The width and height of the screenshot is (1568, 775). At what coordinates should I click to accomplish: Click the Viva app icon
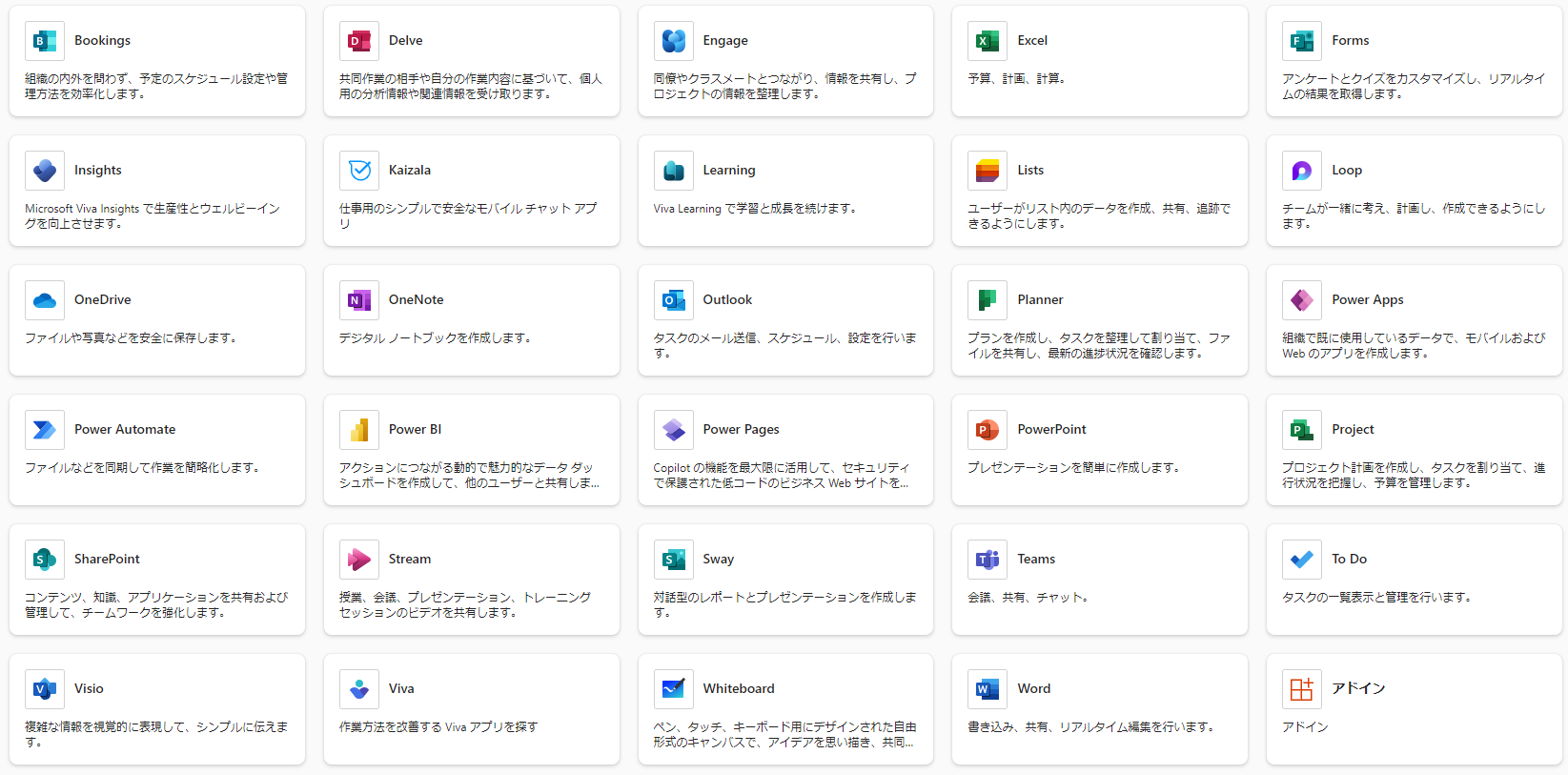tap(359, 689)
